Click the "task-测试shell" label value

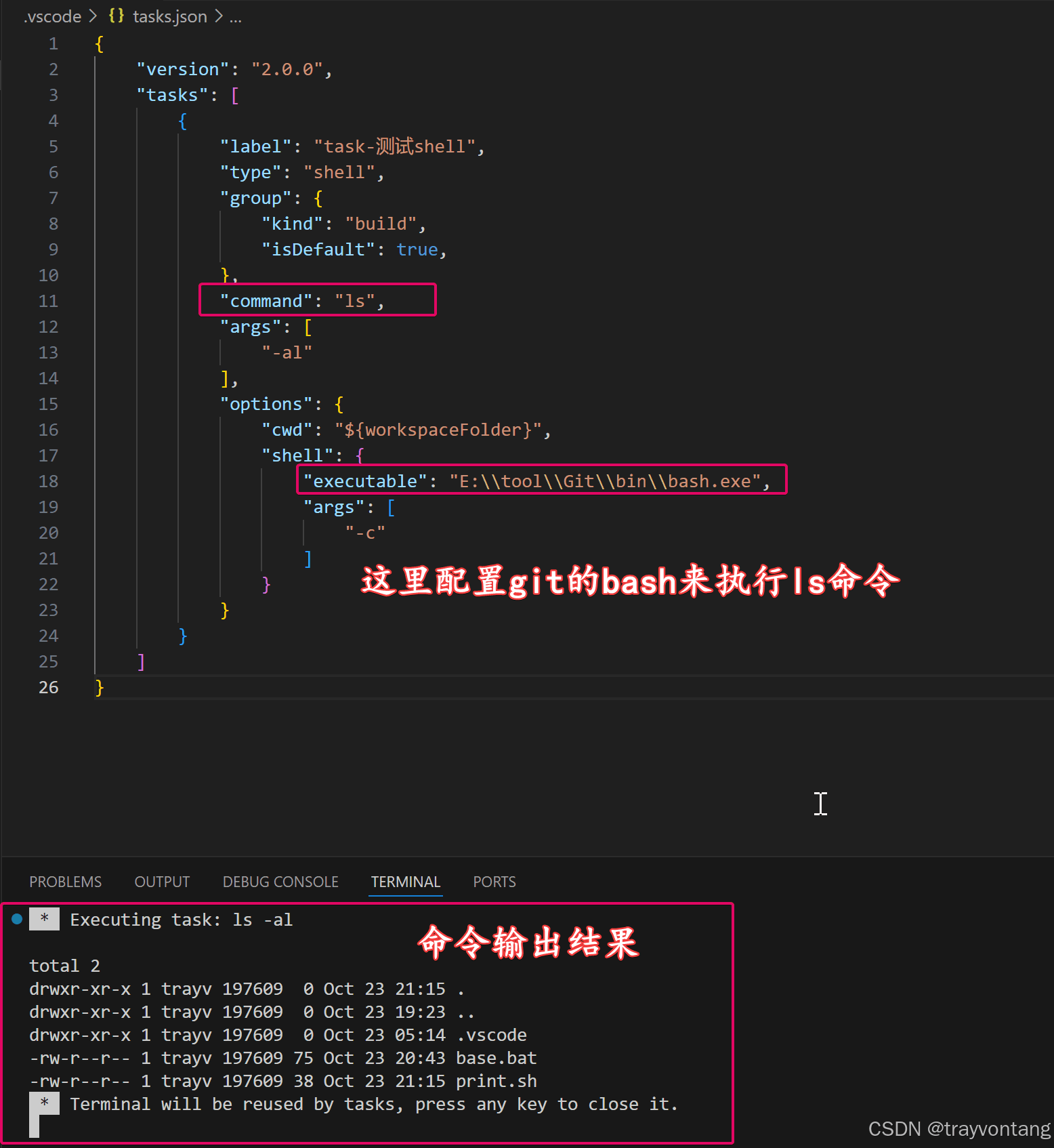coord(395,146)
